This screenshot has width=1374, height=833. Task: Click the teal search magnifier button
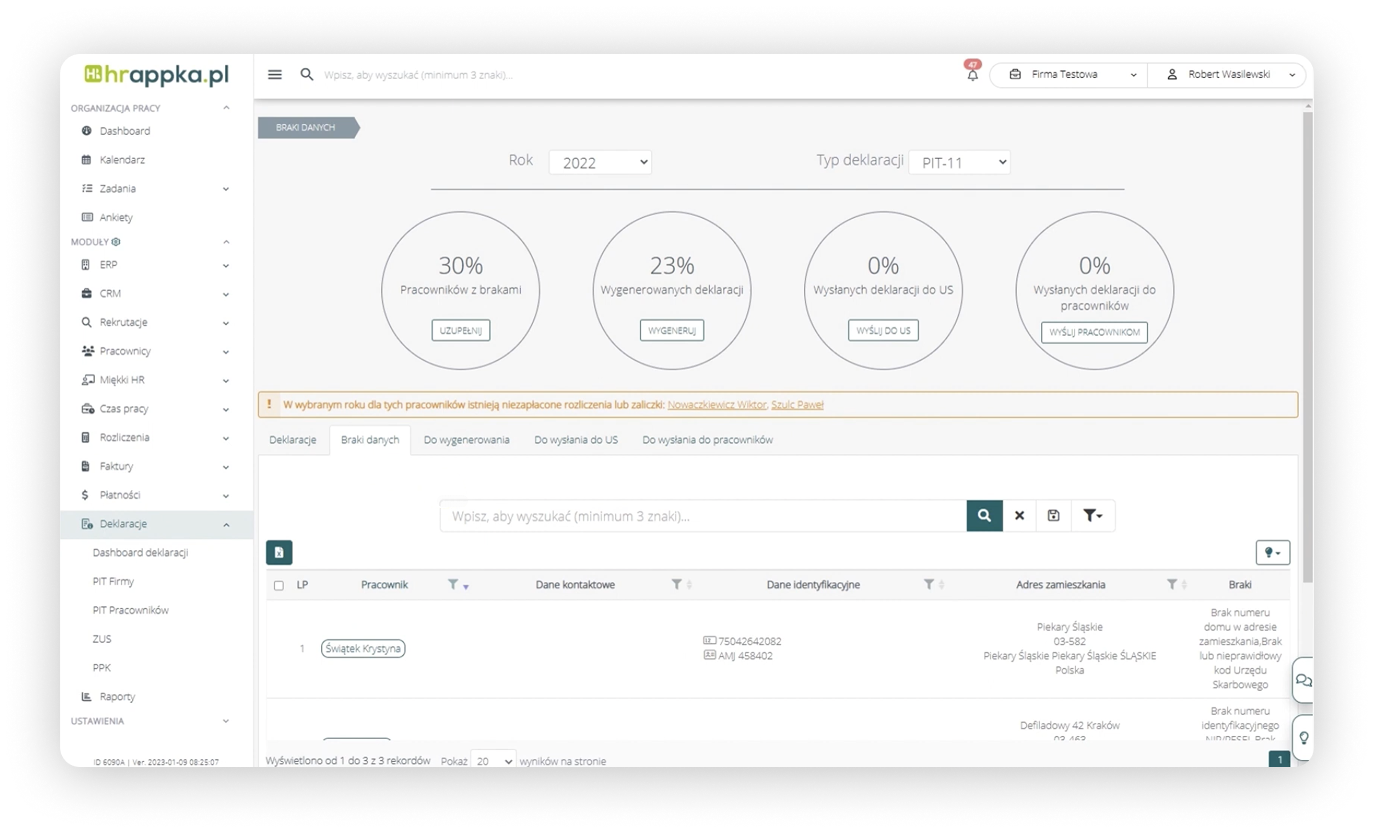point(984,516)
